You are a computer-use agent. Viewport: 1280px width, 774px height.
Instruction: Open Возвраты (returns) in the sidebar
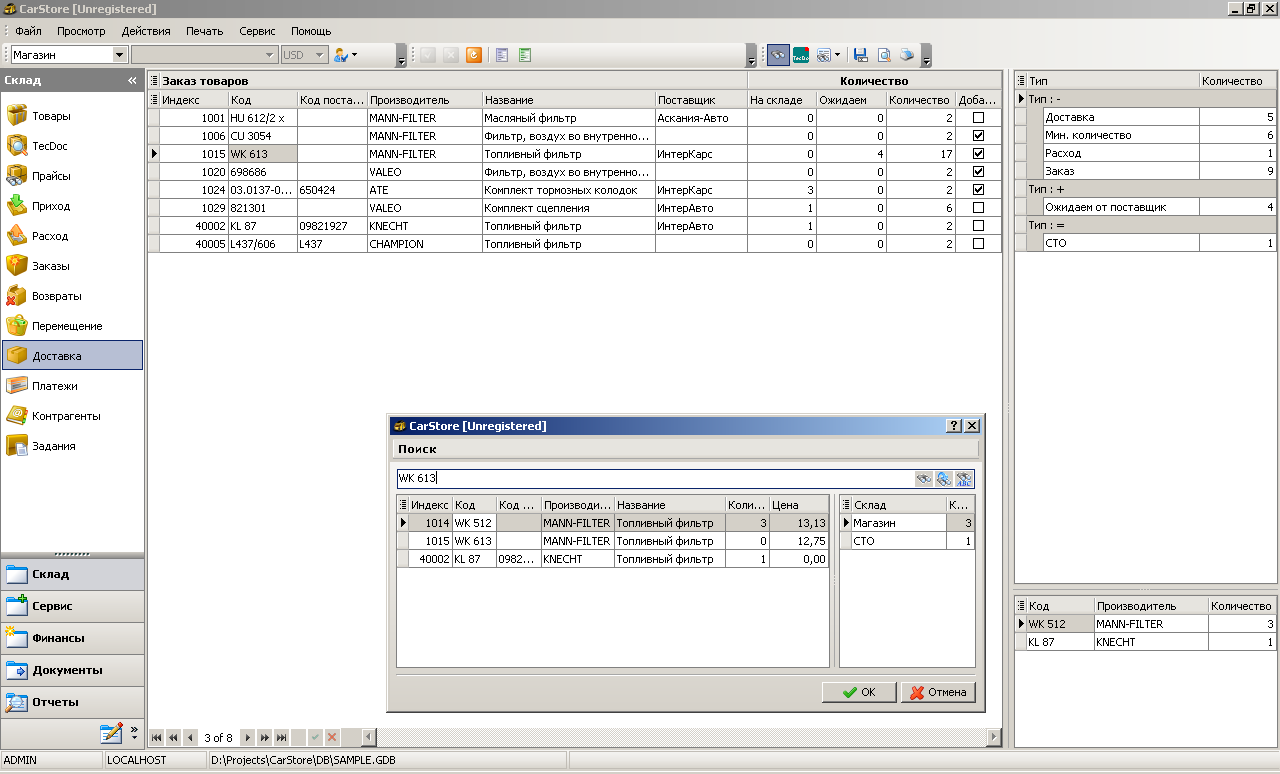pyautogui.click(x=56, y=296)
